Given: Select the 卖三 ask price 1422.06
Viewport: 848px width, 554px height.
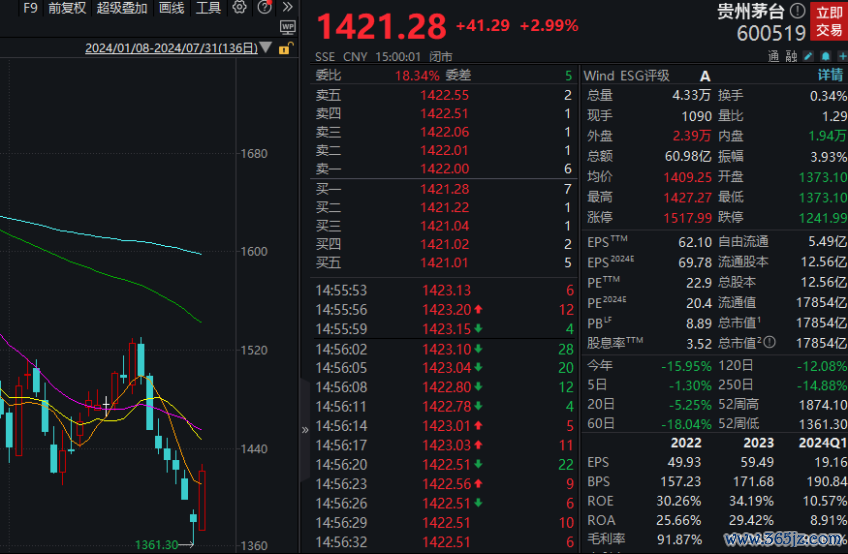Looking at the screenshot, I should click(445, 132).
